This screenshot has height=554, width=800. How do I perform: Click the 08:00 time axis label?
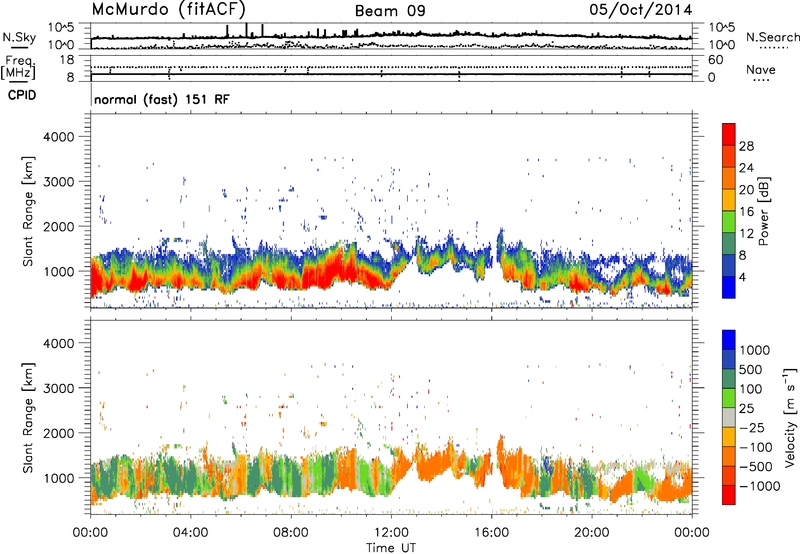coord(291,532)
